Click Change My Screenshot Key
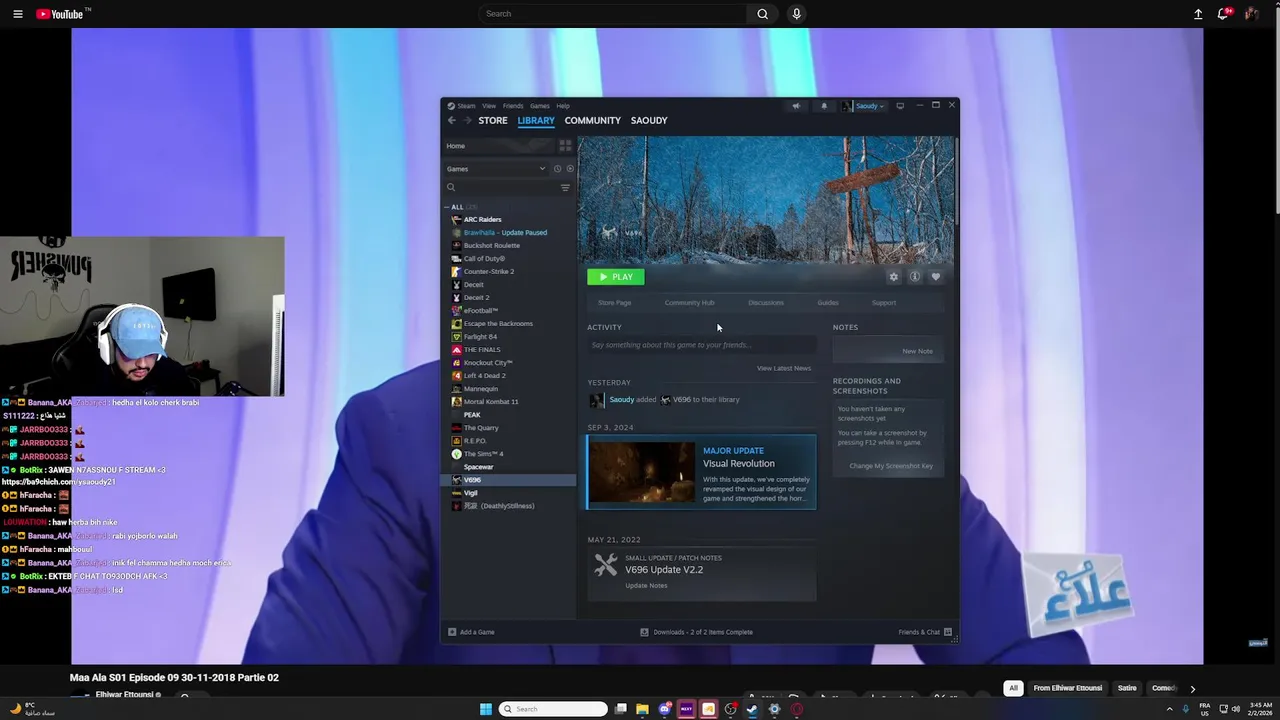 (891, 466)
